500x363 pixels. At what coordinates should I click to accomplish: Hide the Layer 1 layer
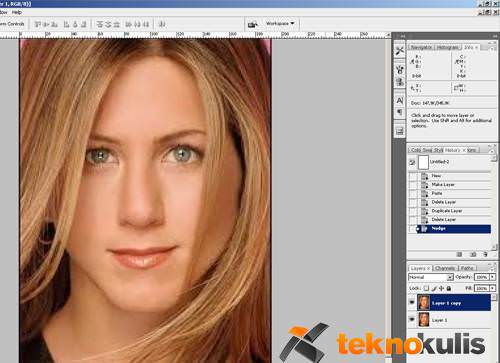pos(412,319)
